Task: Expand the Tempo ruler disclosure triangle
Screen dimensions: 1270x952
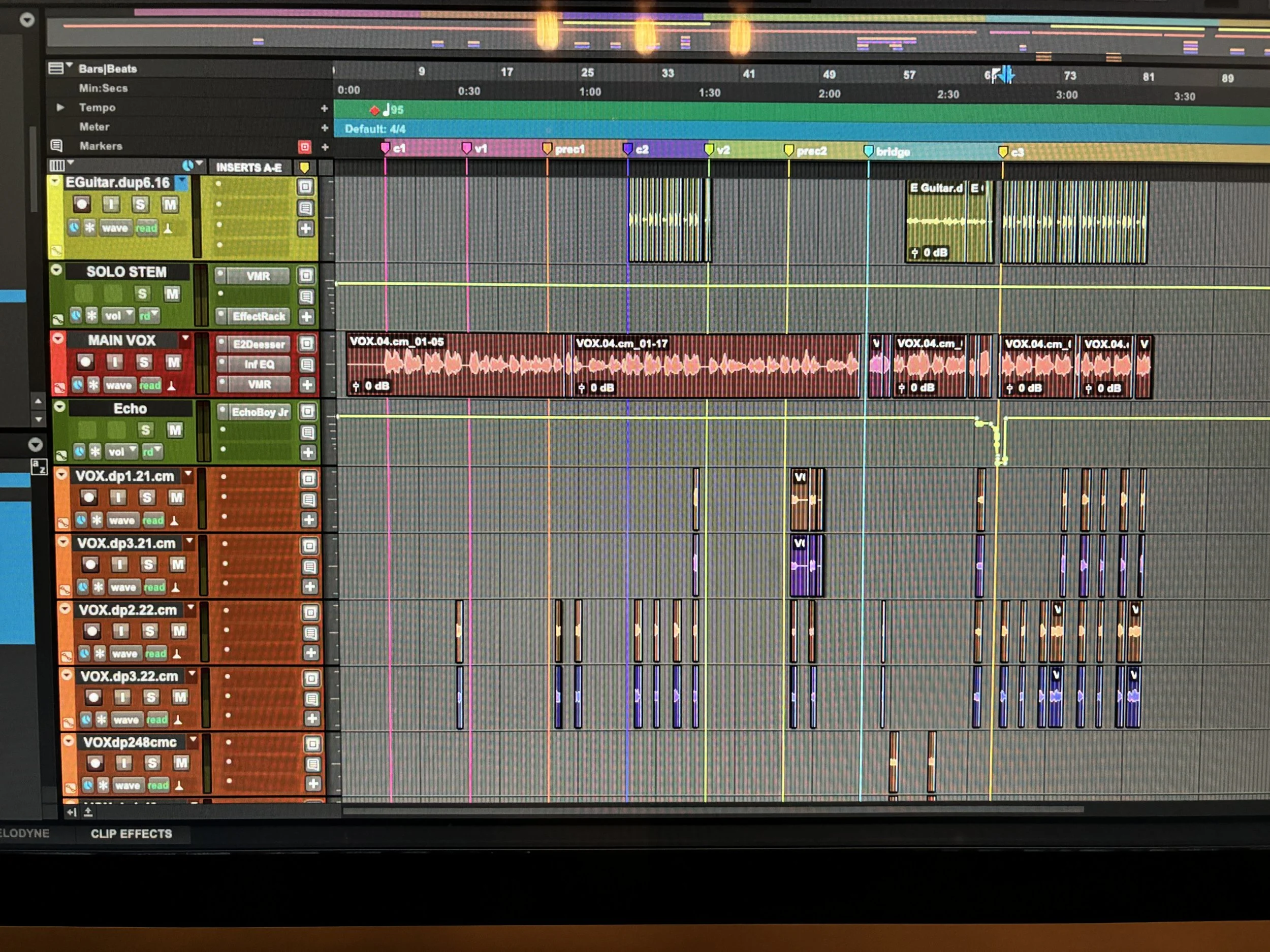Action: pos(60,107)
